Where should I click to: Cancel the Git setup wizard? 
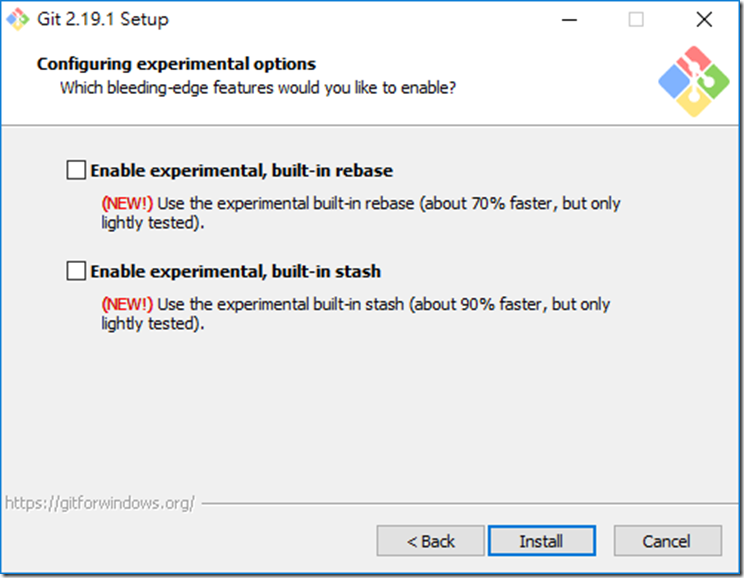point(668,541)
